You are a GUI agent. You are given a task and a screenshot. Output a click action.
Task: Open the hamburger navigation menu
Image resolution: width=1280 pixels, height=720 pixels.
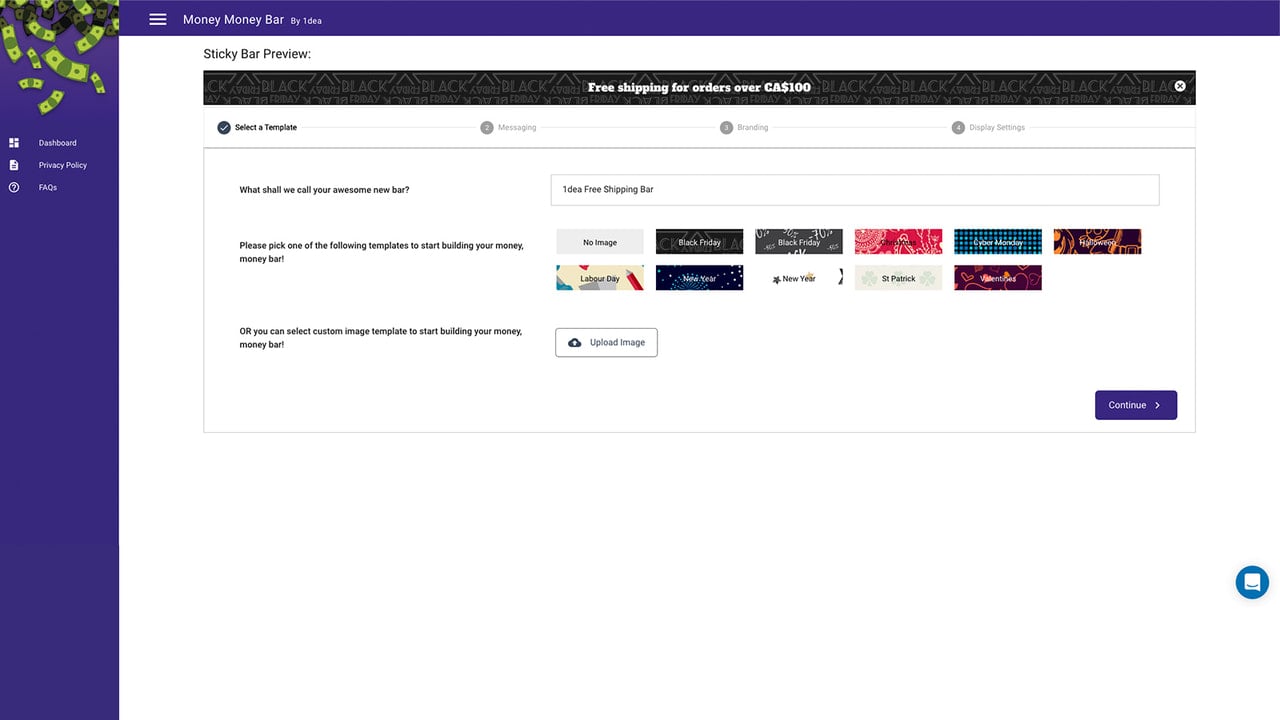point(158,19)
